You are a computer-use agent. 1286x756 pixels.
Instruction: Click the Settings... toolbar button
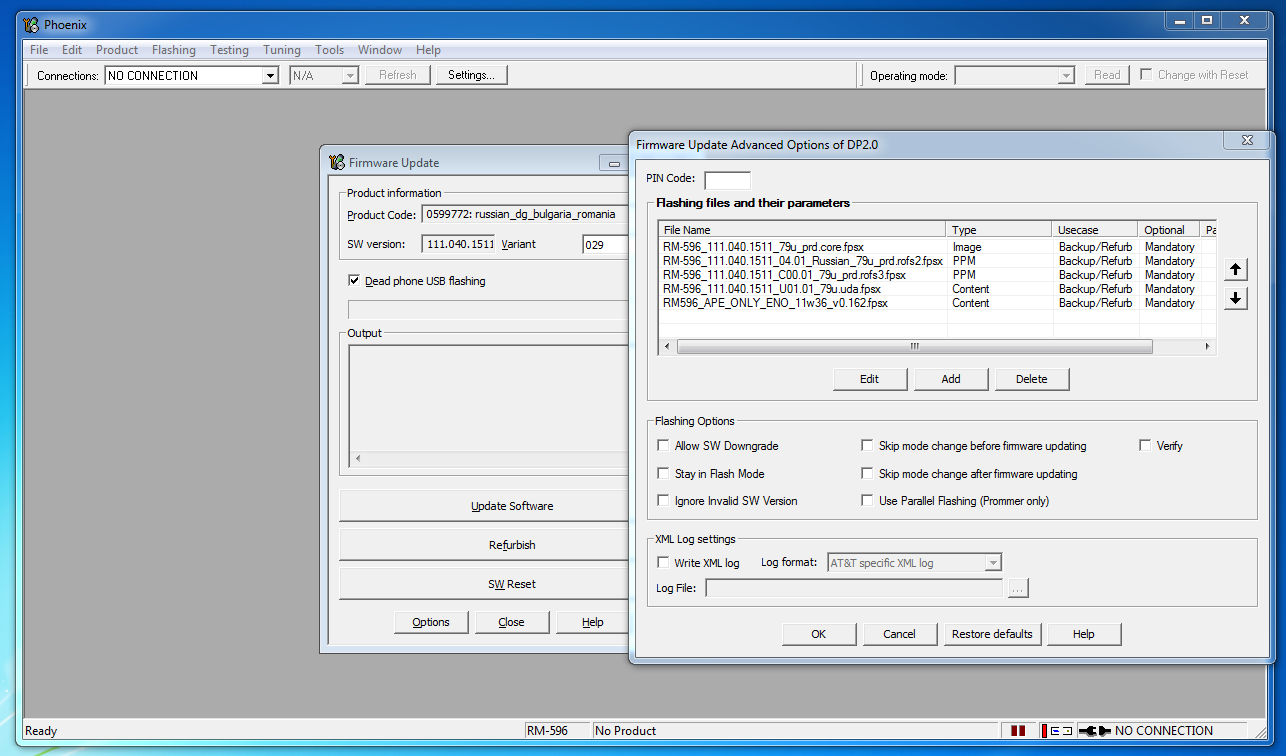(471, 75)
